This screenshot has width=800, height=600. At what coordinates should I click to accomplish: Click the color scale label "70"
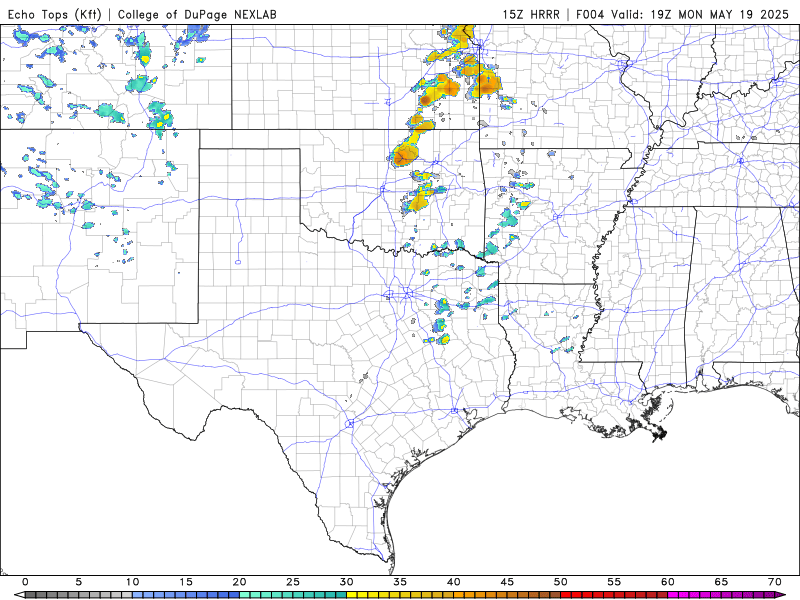click(774, 582)
